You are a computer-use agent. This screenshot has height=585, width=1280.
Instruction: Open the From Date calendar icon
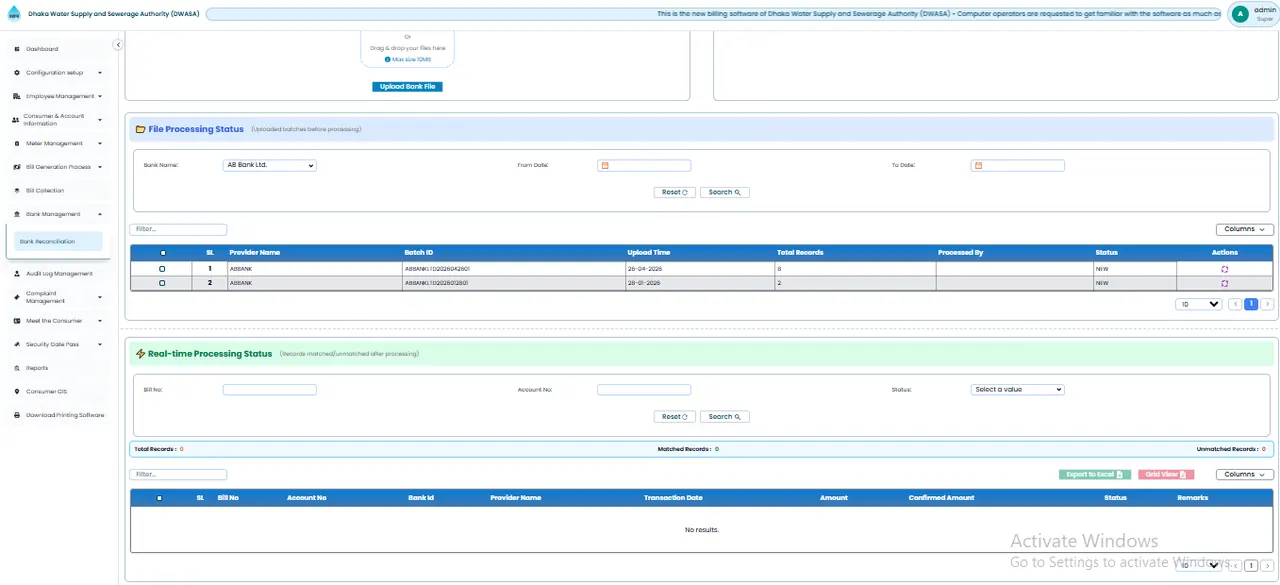(604, 166)
